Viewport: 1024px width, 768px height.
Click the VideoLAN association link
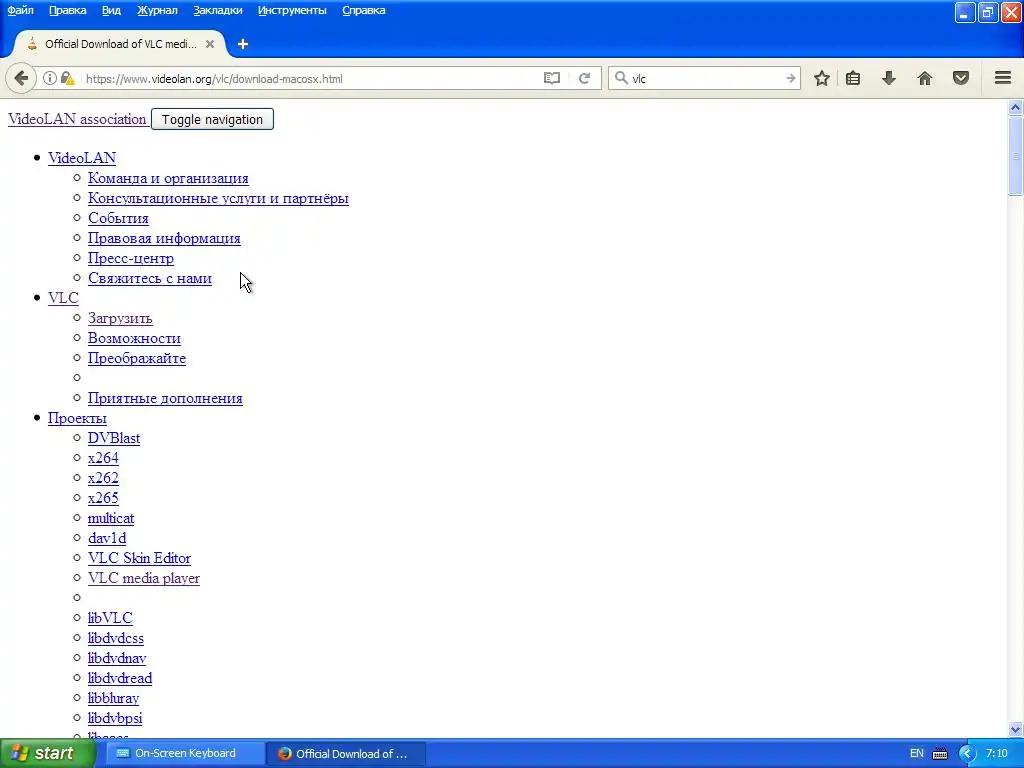coord(77,119)
